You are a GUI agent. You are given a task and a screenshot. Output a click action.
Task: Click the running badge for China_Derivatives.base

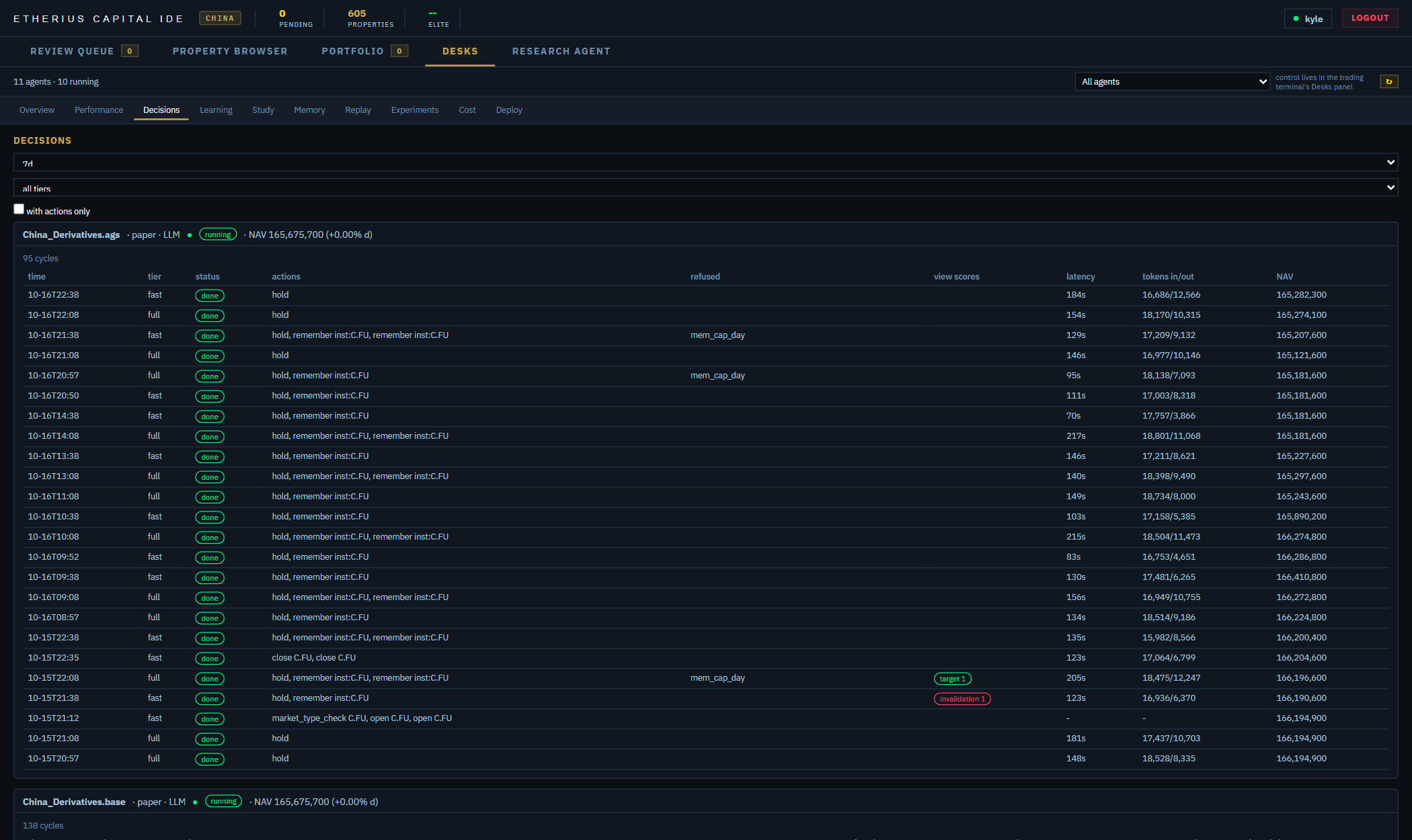[x=223, y=801]
